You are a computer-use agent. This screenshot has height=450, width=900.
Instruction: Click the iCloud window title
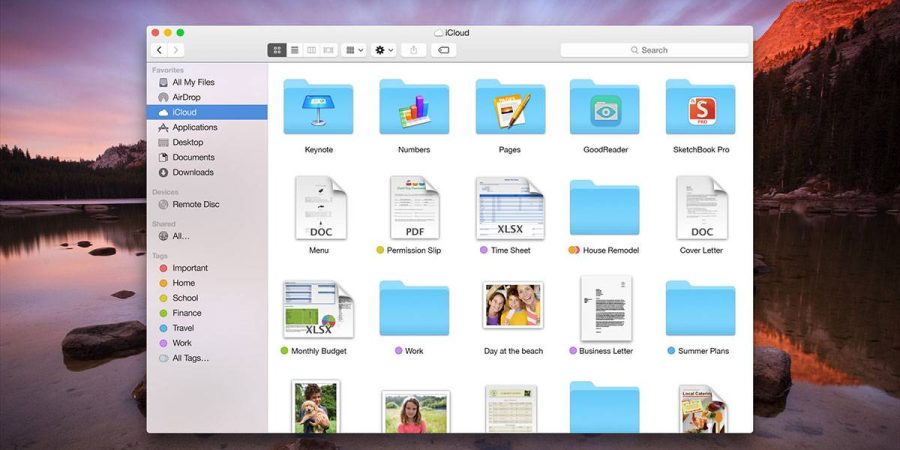[457, 33]
